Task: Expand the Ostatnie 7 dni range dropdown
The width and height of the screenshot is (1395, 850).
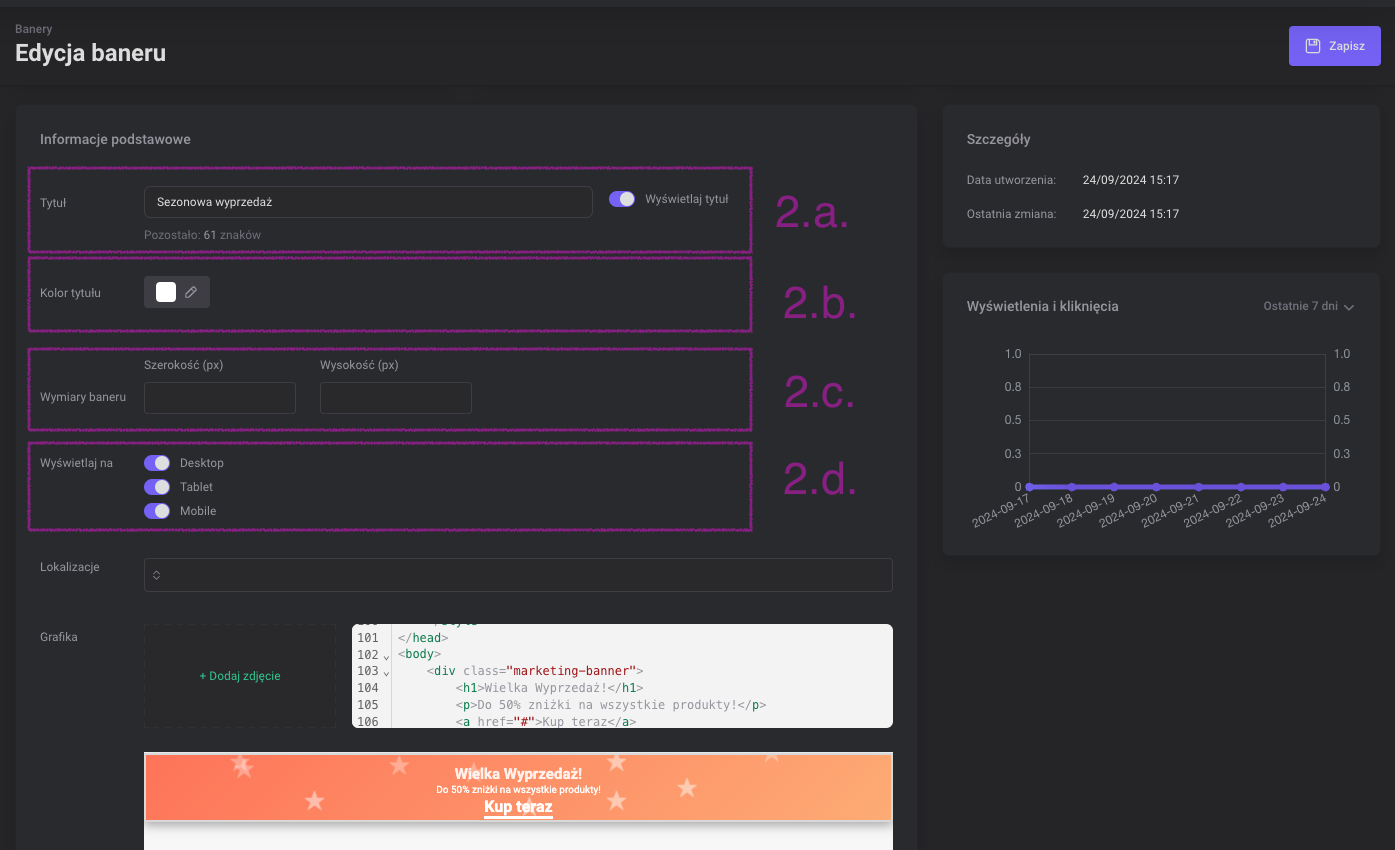Action: tap(1308, 307)
